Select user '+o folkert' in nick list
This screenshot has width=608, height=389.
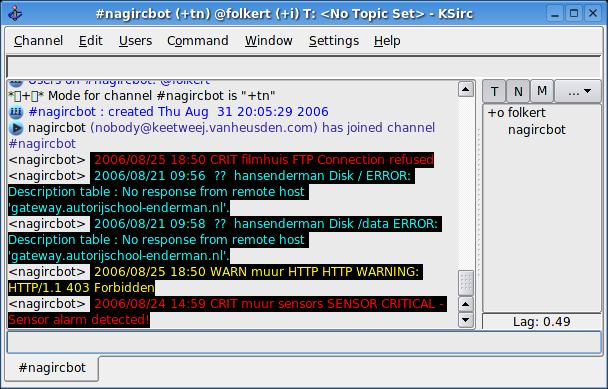[516, 113]
